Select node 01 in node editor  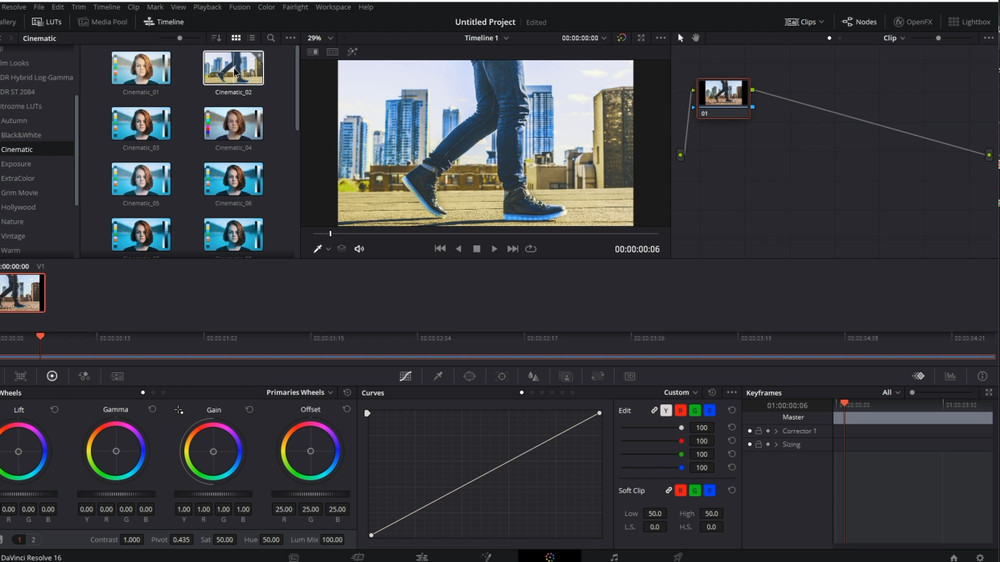coord(723,98)
